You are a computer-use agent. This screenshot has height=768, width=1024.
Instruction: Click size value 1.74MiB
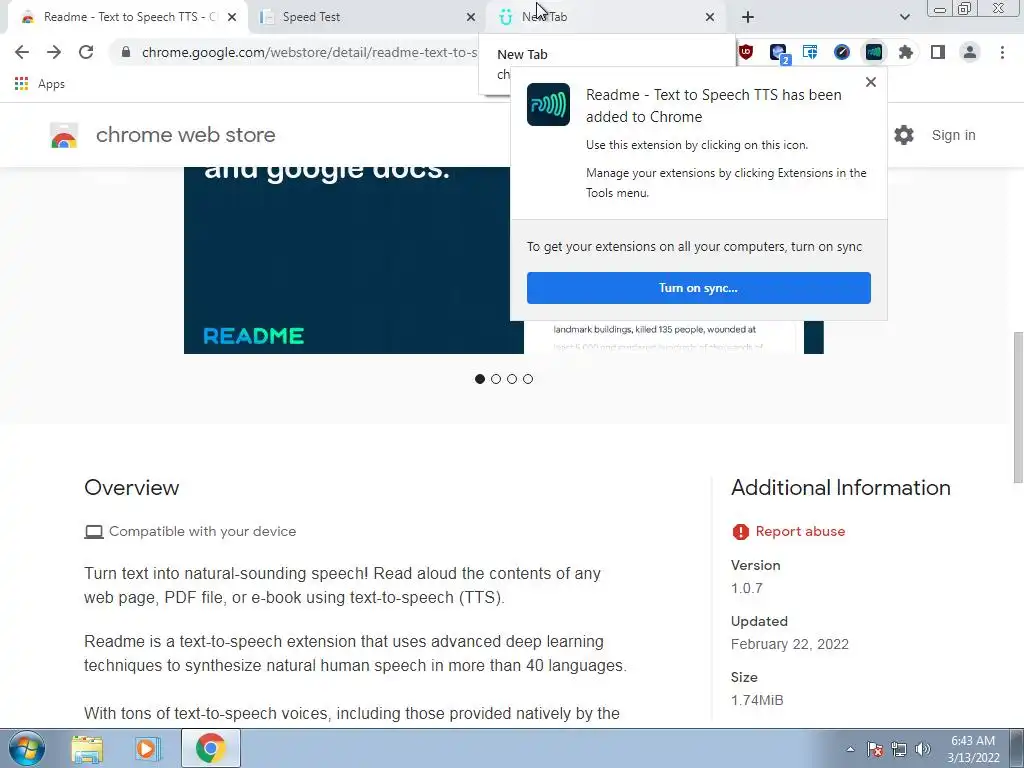pos(757,700)
